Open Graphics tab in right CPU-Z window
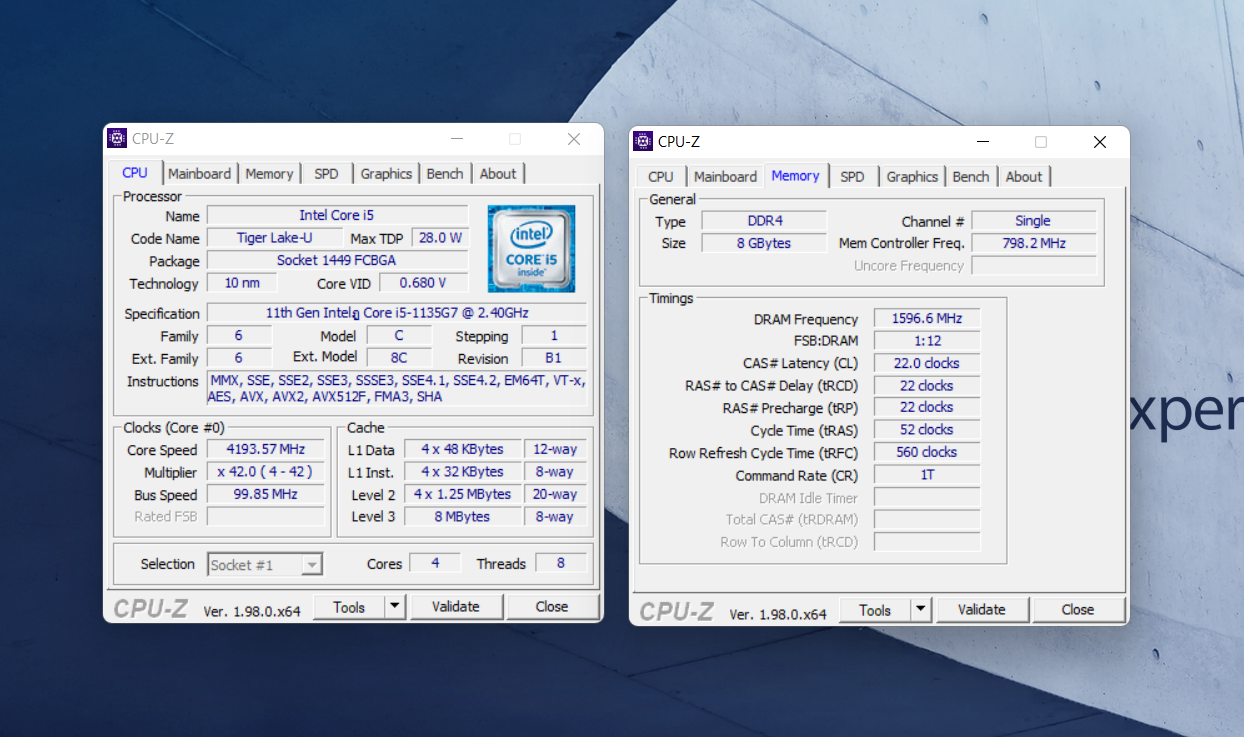This screenshot has height=737, width=1244. coord(912,177)
